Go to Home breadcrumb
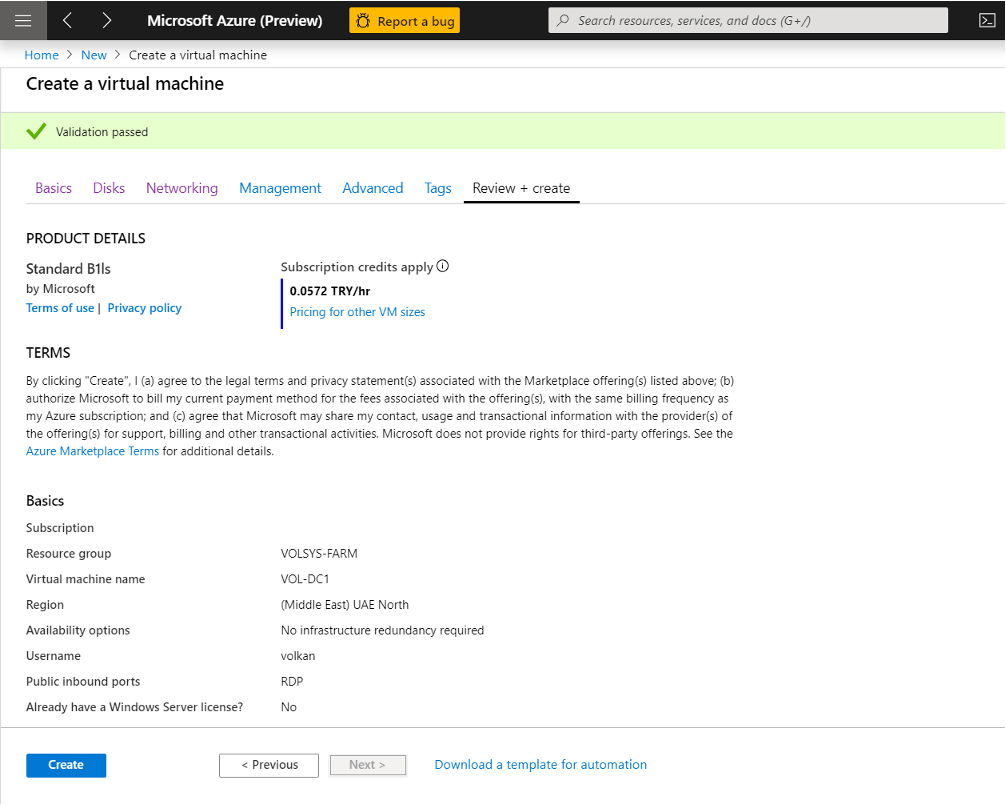The width and height of the screenshot is (1006, 805). click(x=41, y=55)
